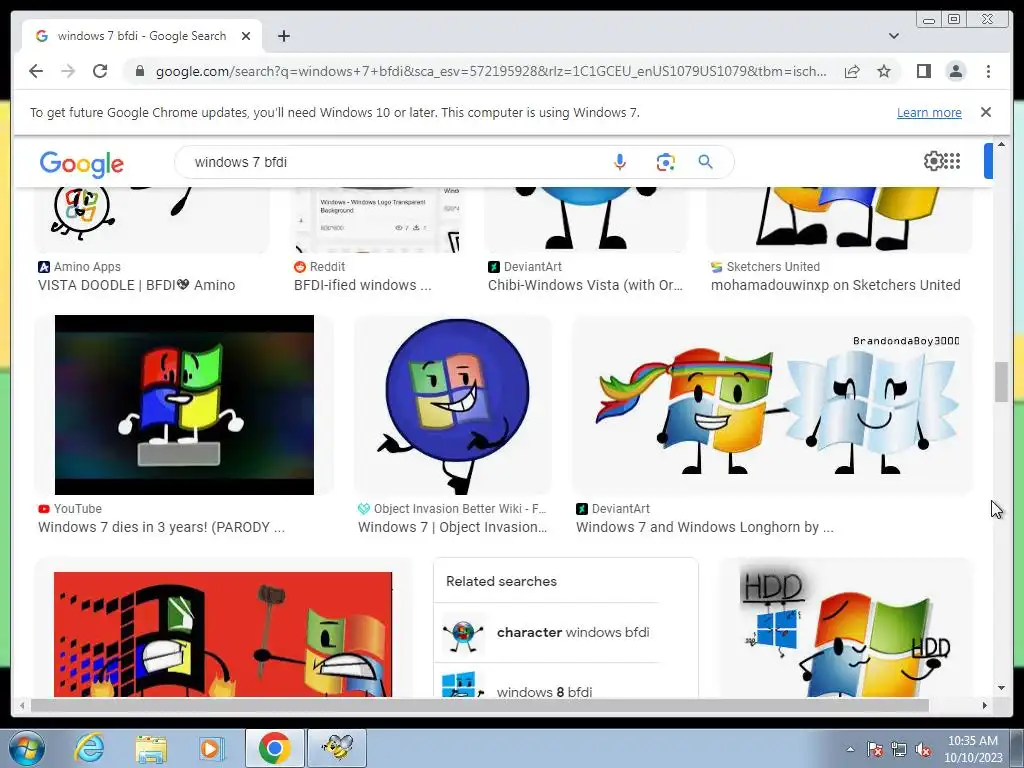Open blue ball Windows 7 Object Invasion image
The height and width of the screenshot is (768, 1024).
click(x=453, y=405)
